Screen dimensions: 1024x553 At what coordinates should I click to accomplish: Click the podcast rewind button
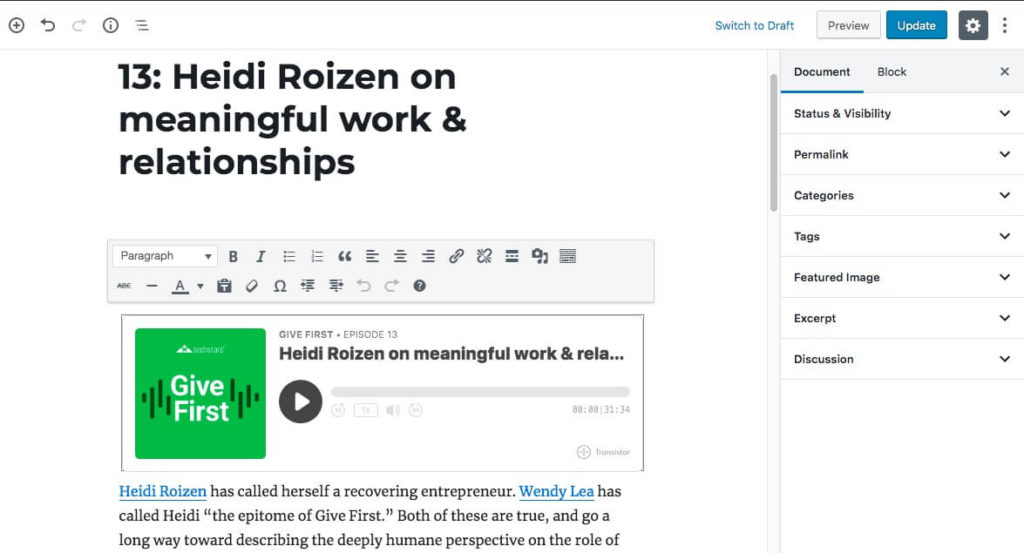[x=338, y=410]
